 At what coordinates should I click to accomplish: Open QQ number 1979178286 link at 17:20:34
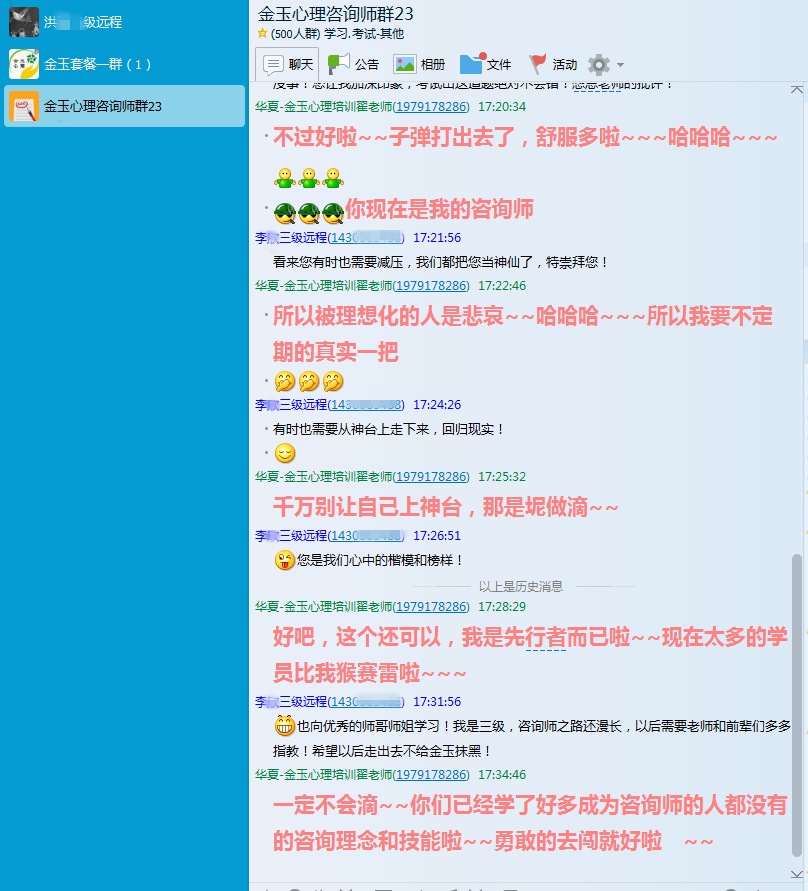(x=431, y=106)
